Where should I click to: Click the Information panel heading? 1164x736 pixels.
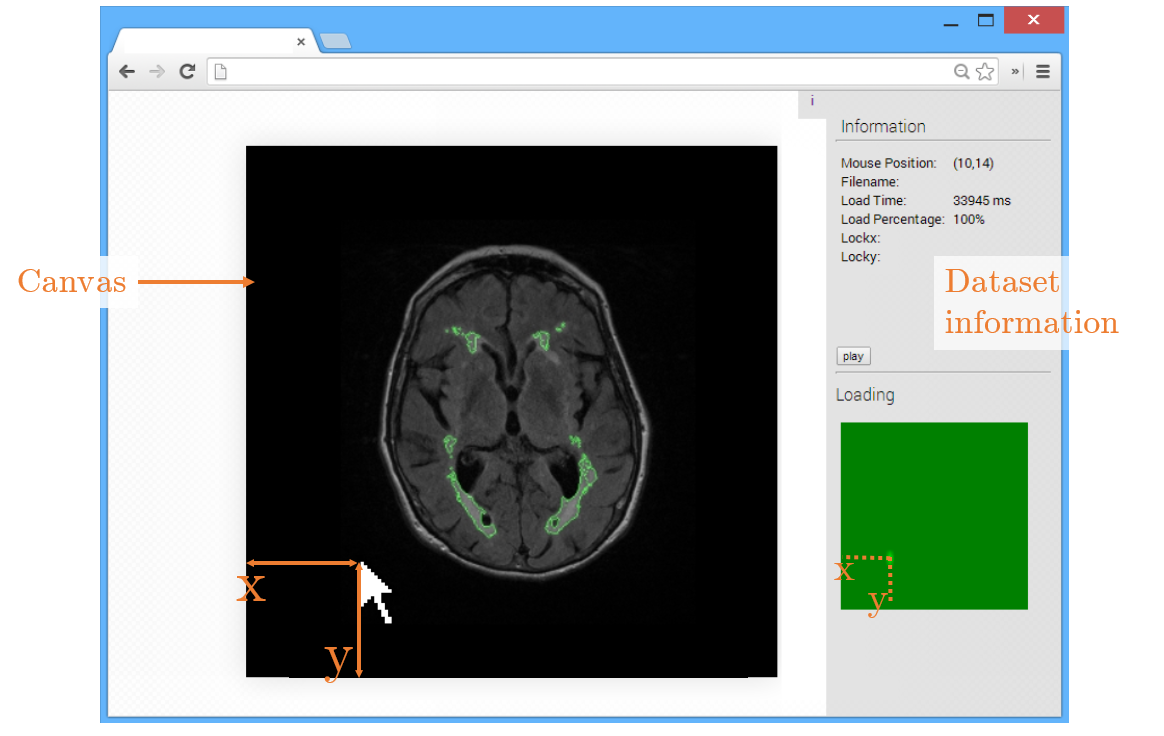tap(883, 126)
